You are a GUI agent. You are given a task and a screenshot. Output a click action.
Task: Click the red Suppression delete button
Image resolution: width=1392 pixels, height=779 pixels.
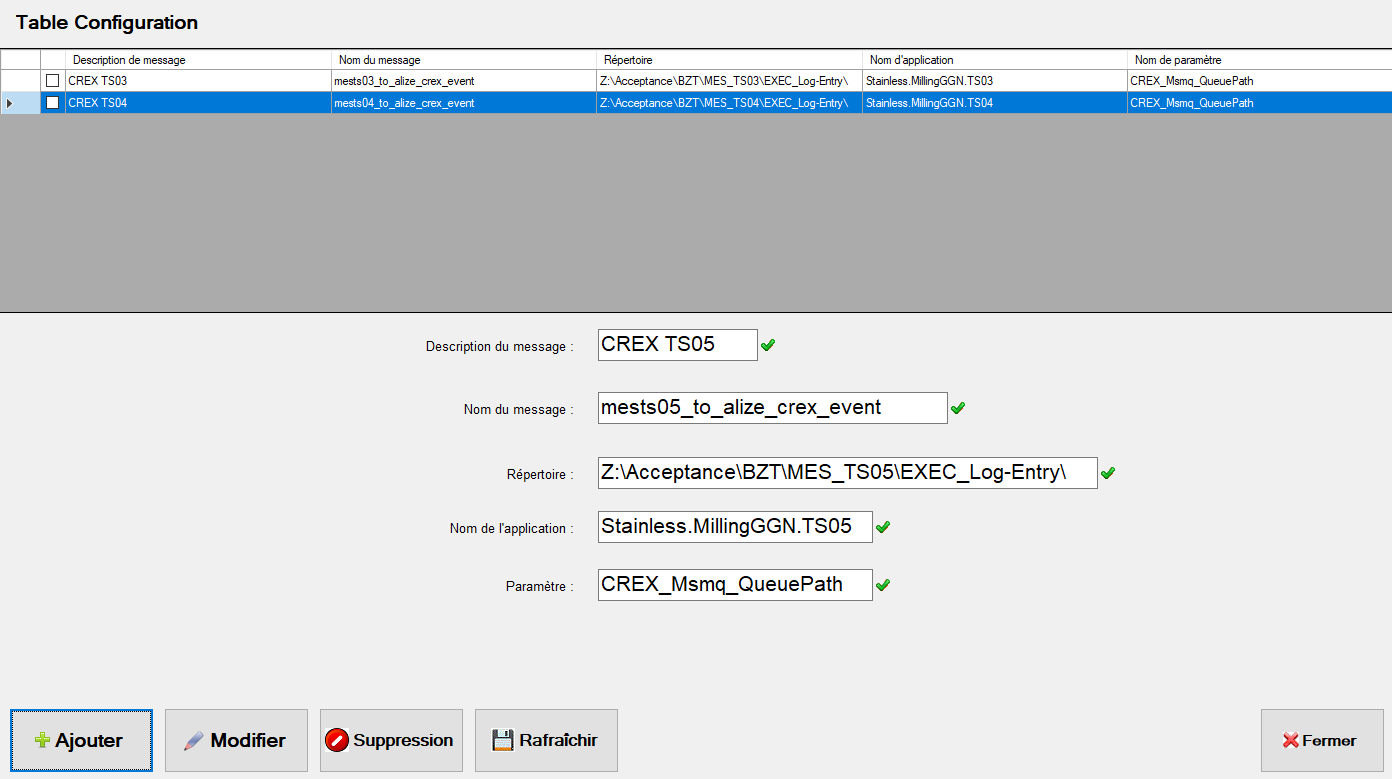click(391, 740)
